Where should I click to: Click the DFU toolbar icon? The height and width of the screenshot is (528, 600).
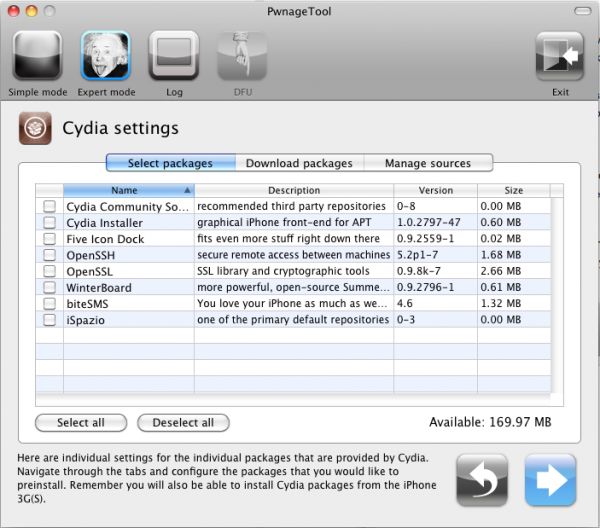point(242,56)
